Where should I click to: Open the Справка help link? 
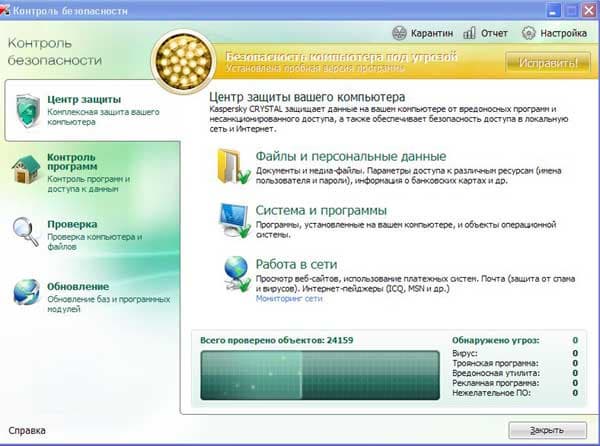tap(27, 430)
